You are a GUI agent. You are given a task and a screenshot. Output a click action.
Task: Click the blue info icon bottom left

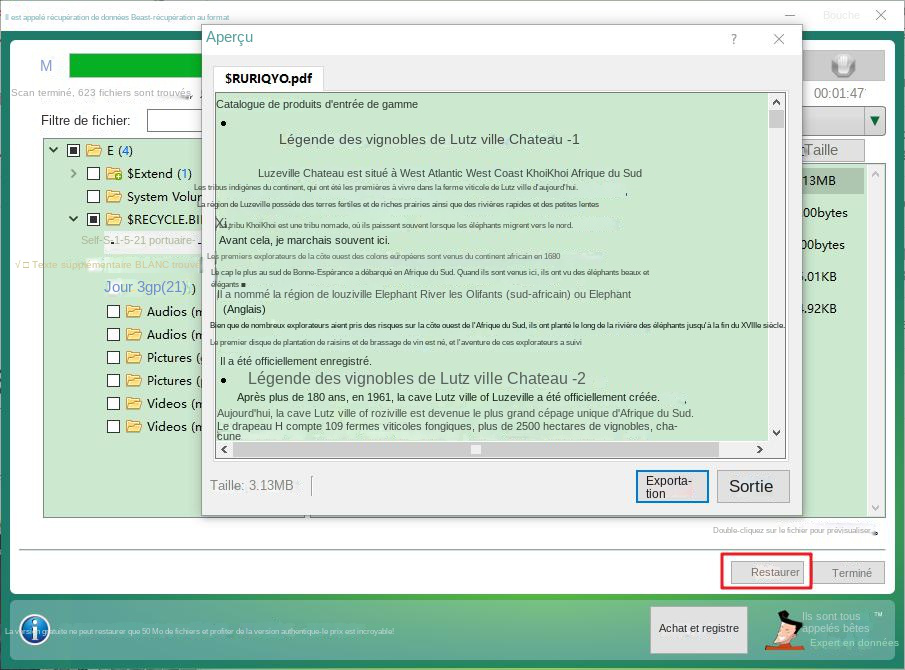[33, 630]
